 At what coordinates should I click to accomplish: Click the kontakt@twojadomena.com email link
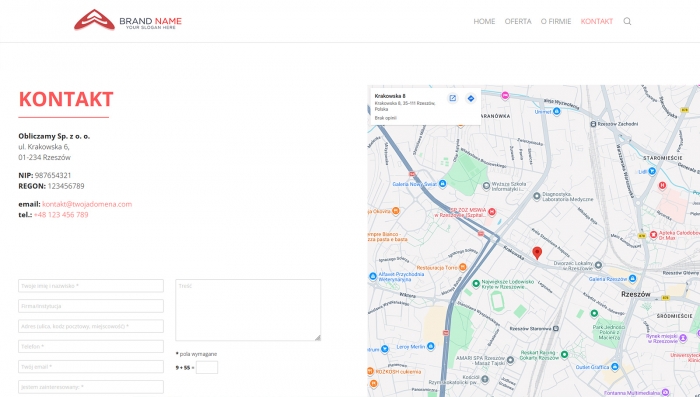coord(87,204)
